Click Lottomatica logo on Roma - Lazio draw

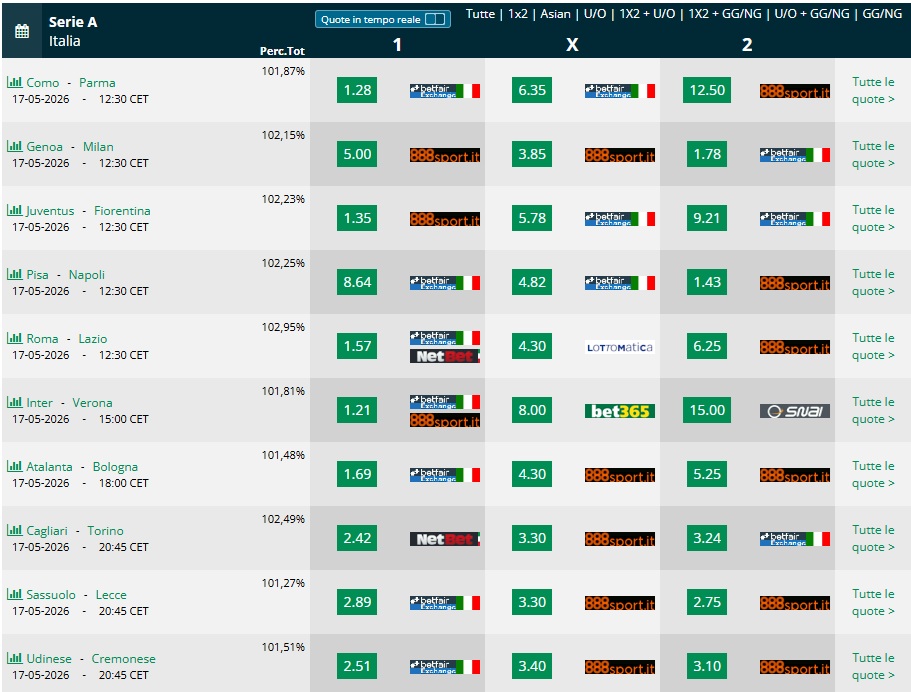[x=619, y=347]
